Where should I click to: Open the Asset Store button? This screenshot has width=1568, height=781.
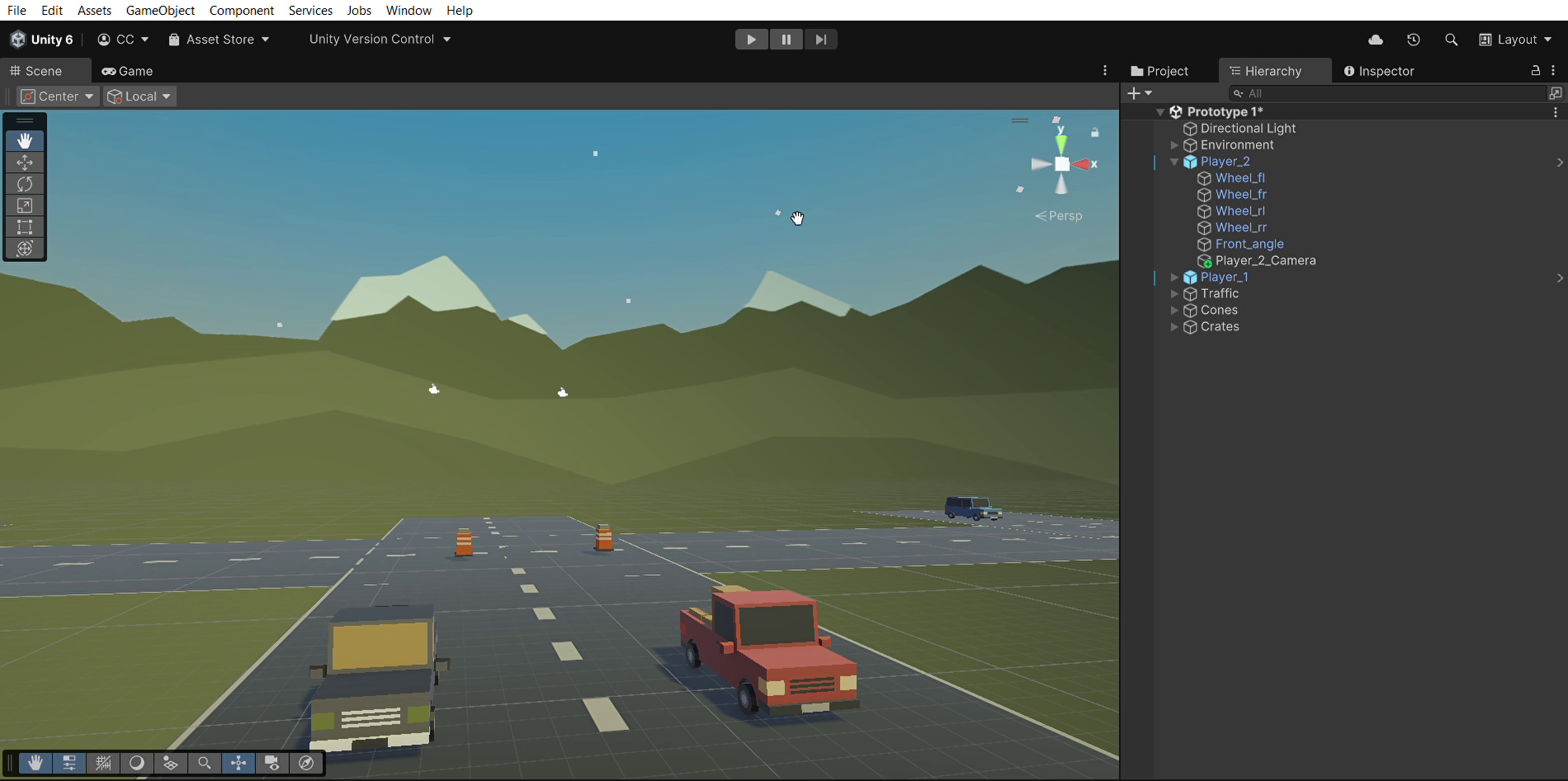pyautogui.click(x=219, y=40)
